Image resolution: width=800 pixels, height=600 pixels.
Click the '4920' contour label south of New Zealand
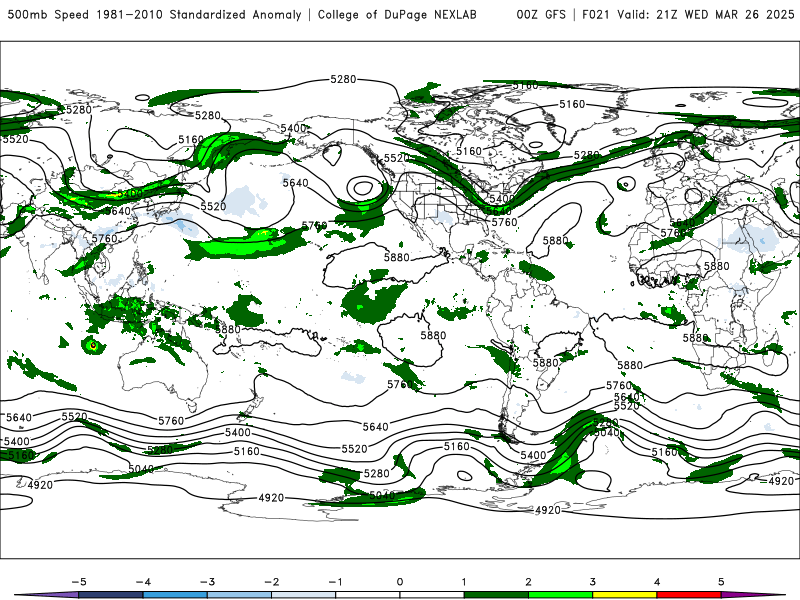[271, 497]
